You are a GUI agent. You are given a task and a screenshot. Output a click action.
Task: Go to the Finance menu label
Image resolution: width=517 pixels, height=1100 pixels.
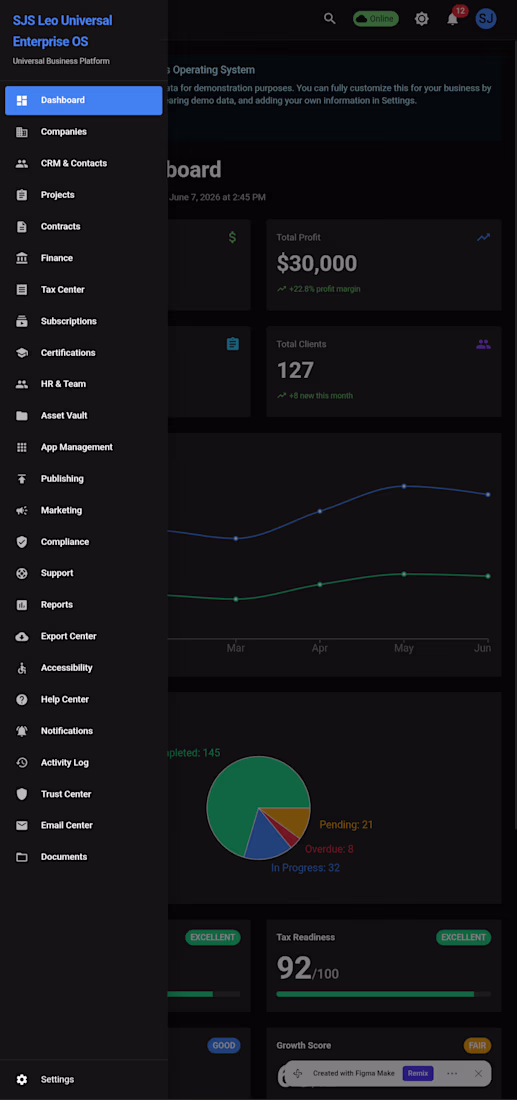(57, 258)
